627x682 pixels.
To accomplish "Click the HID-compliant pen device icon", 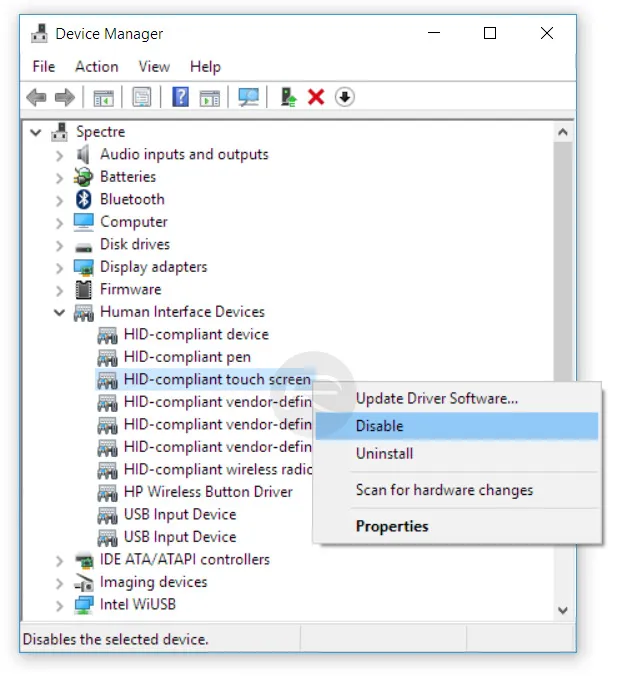I will coord(107,358).
